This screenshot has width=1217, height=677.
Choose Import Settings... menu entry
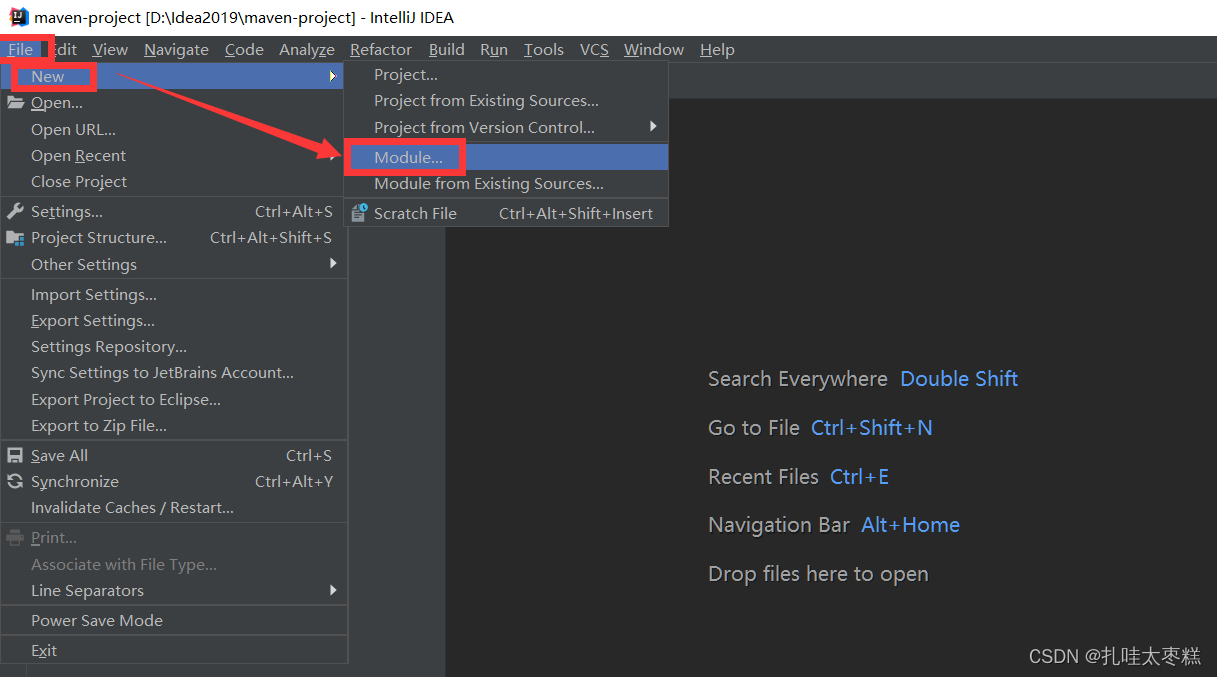(173, 294)
